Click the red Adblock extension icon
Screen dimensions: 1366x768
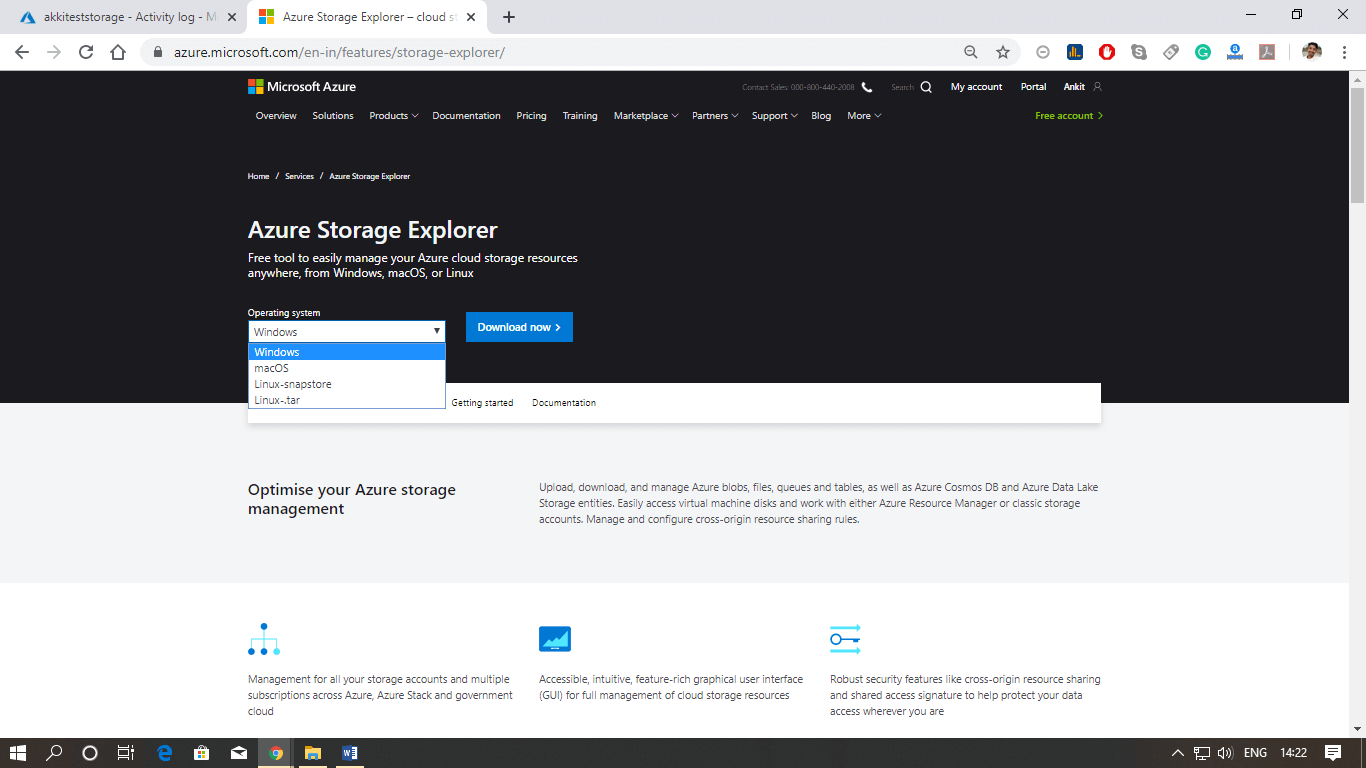pyautogui.click(x=1107, y=52)
